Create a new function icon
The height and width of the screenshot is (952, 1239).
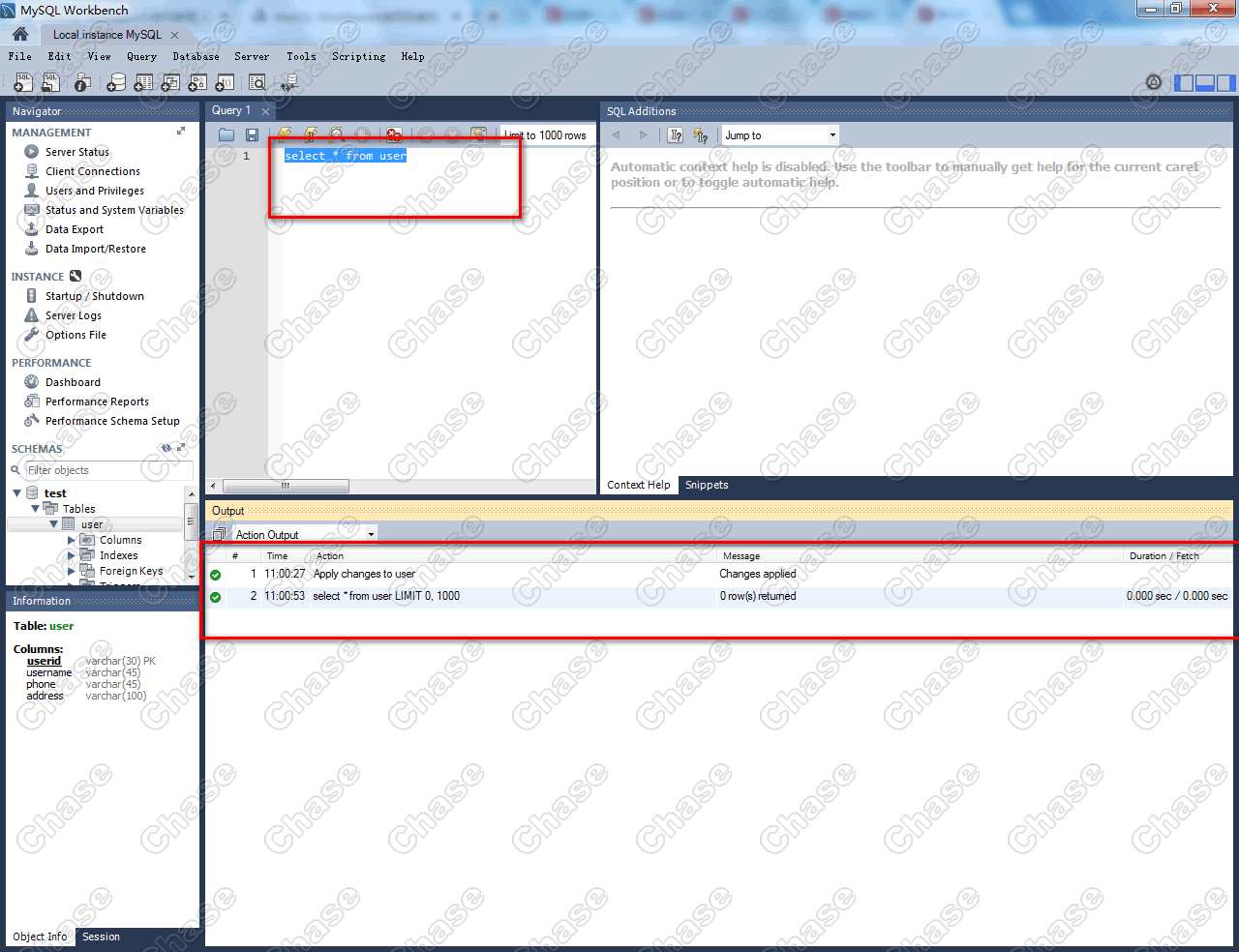point(225,83)
